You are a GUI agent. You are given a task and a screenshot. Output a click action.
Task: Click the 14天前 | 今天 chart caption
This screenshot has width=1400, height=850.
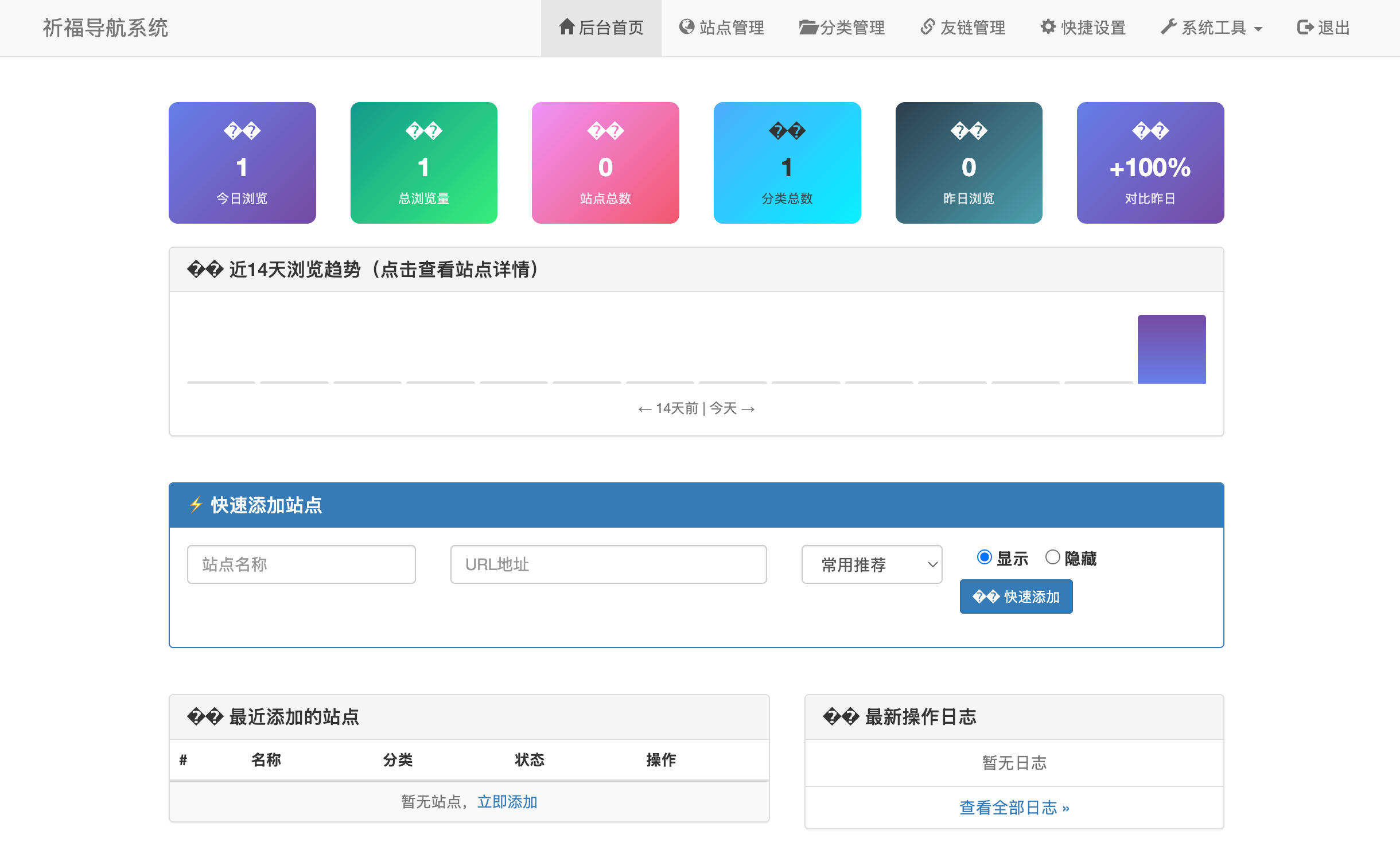[x=697, y=408]
